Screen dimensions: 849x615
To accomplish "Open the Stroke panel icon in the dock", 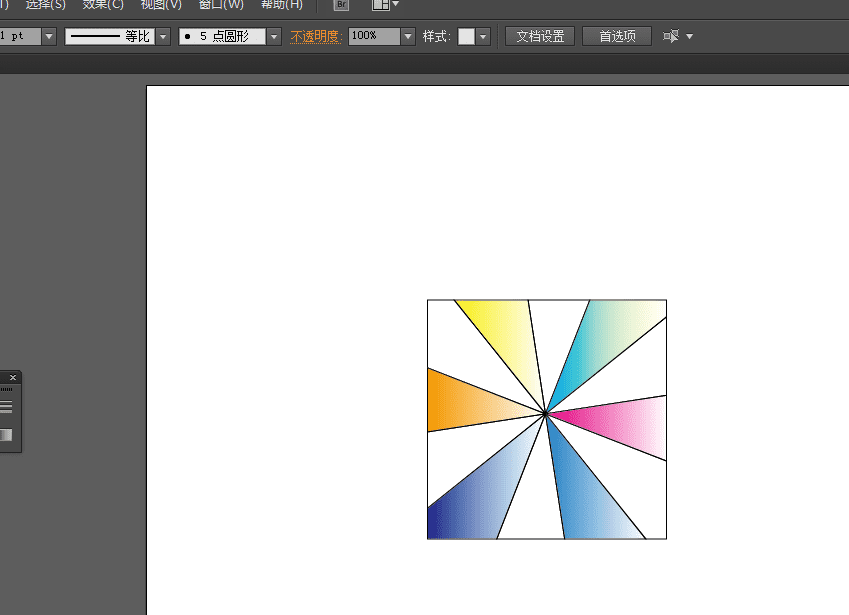I will [x=6, y=407].
